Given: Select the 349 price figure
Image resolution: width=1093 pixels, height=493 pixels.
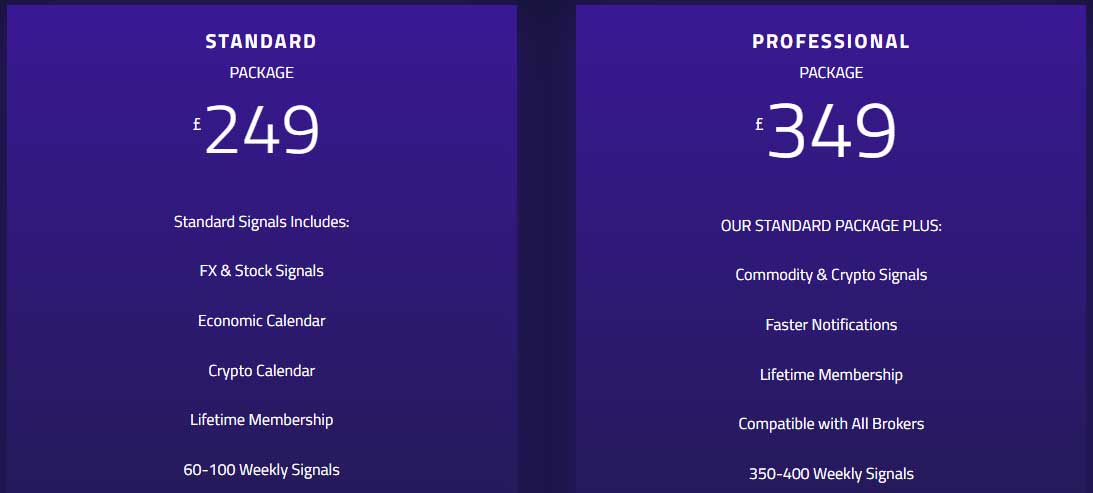Looking at the screenshot, I should [832, 130].
